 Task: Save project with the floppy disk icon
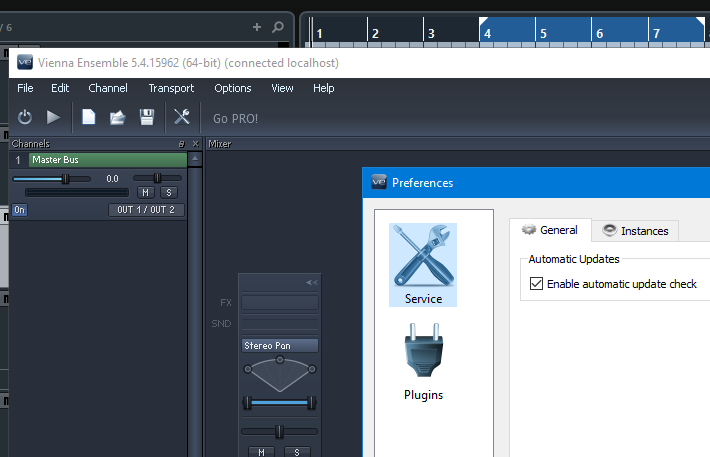[x=147, y=118]
